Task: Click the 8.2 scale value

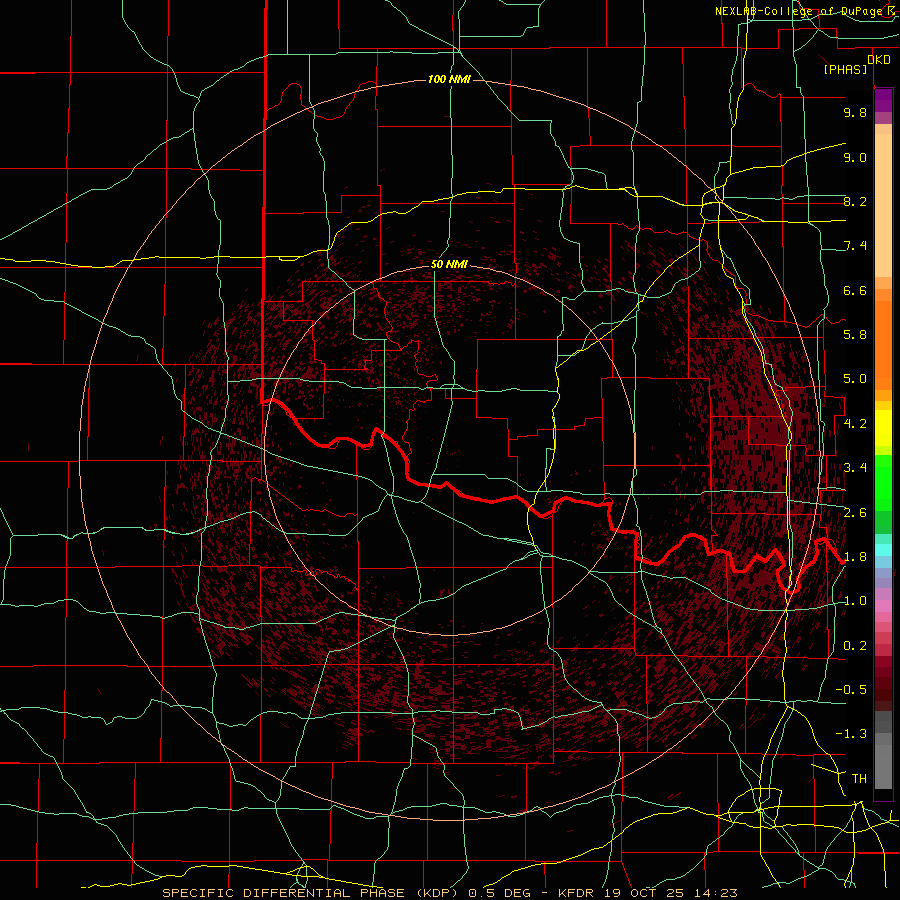Action: click(855, 201)
